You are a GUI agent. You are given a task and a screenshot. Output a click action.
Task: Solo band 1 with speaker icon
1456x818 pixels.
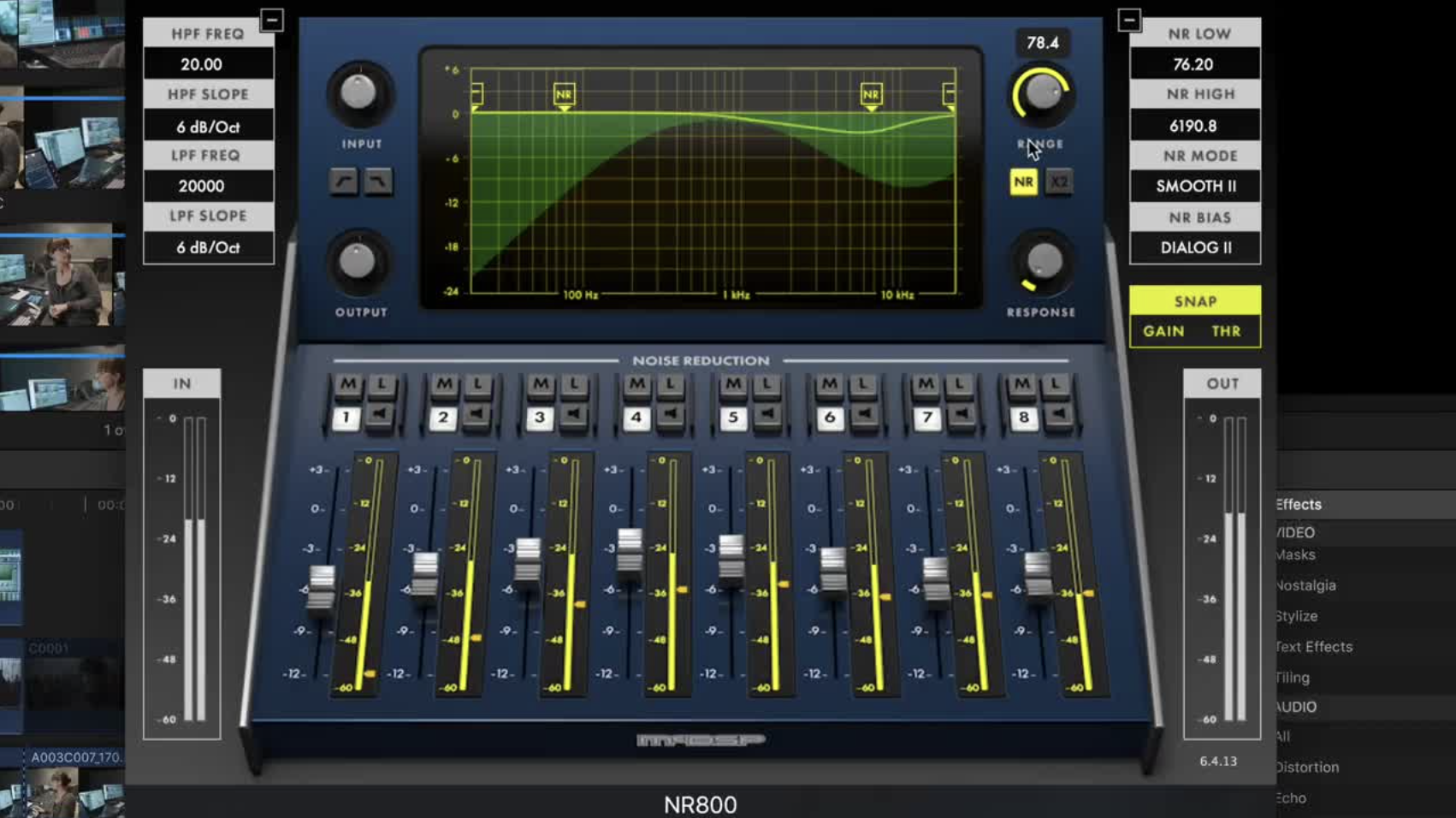tap(381, 416)
